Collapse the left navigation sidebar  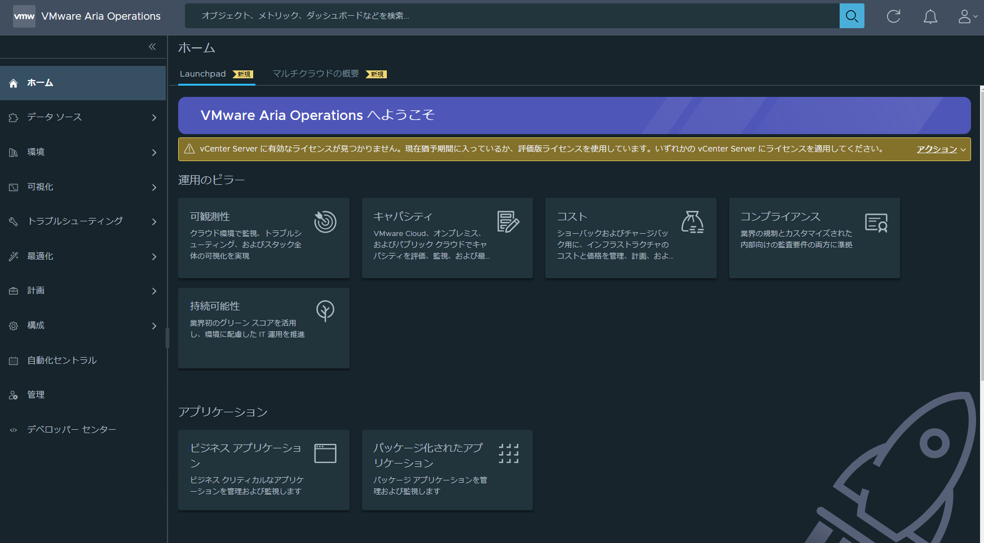152,47
